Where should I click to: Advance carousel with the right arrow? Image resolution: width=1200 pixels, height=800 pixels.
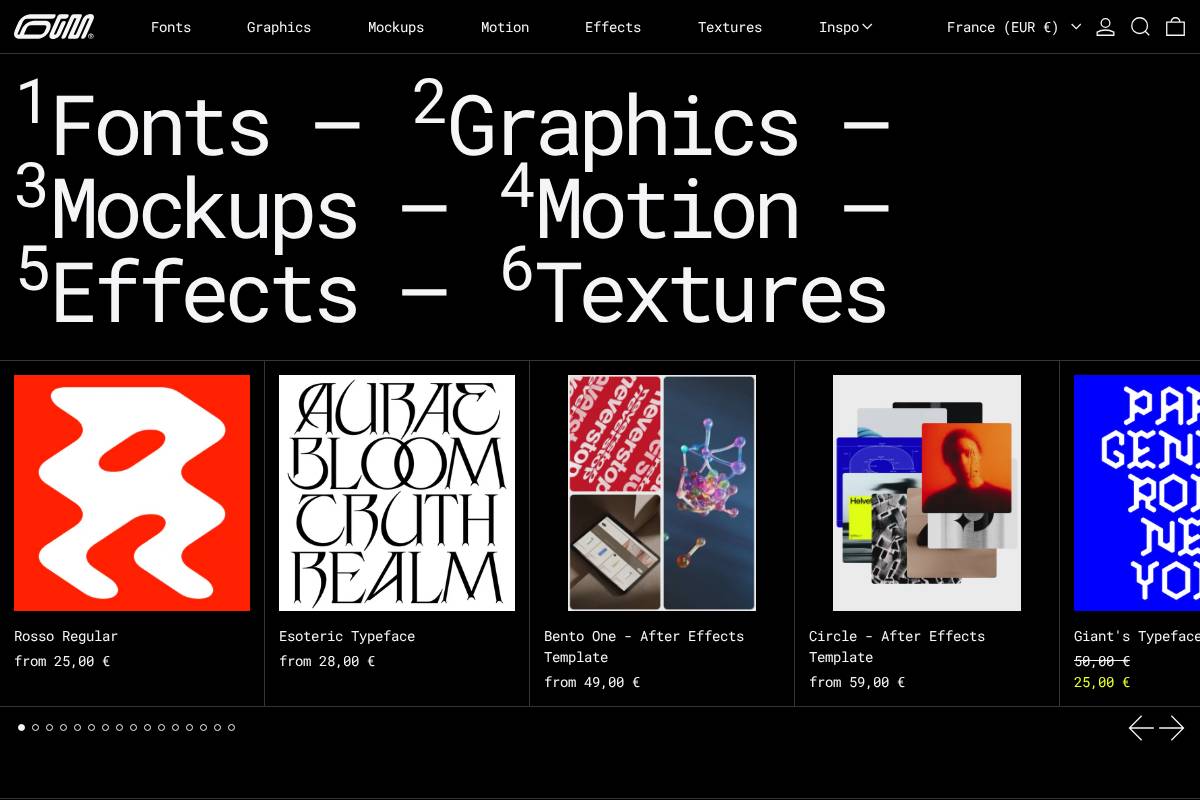click(x=1172, y=728)
